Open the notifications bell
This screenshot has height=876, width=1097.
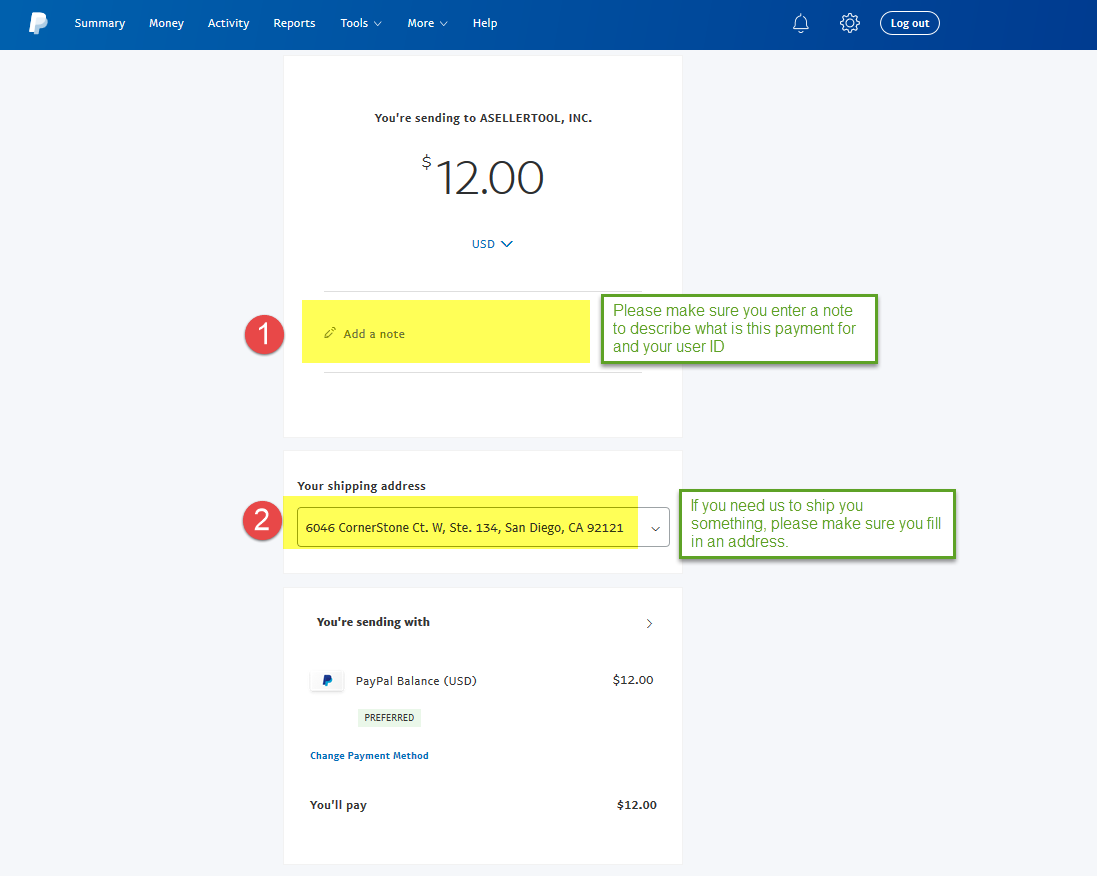(x=800, y=23)
